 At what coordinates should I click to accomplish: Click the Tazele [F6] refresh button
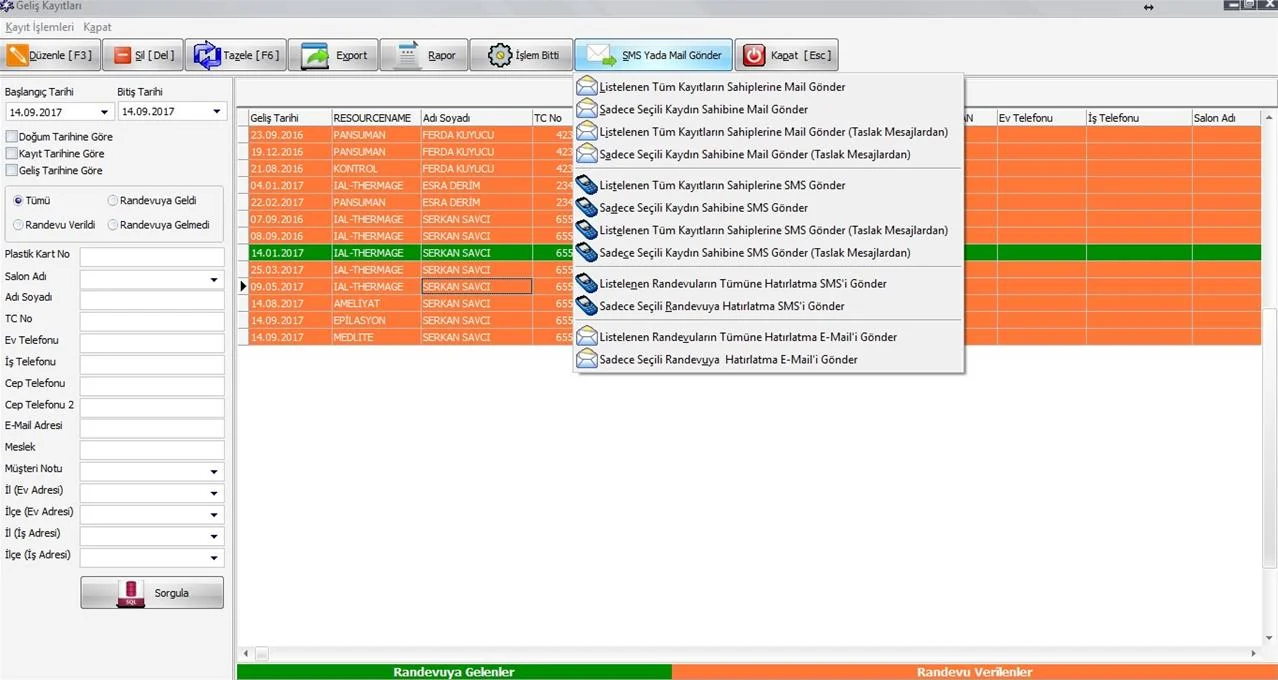[235, 55]
